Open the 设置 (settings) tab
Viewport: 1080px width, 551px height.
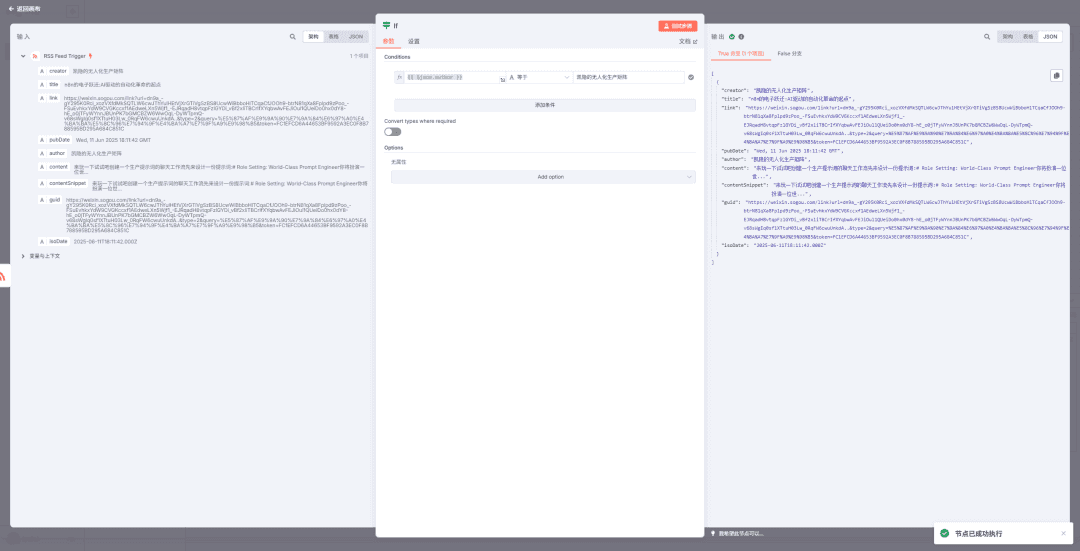click(414, 41)
